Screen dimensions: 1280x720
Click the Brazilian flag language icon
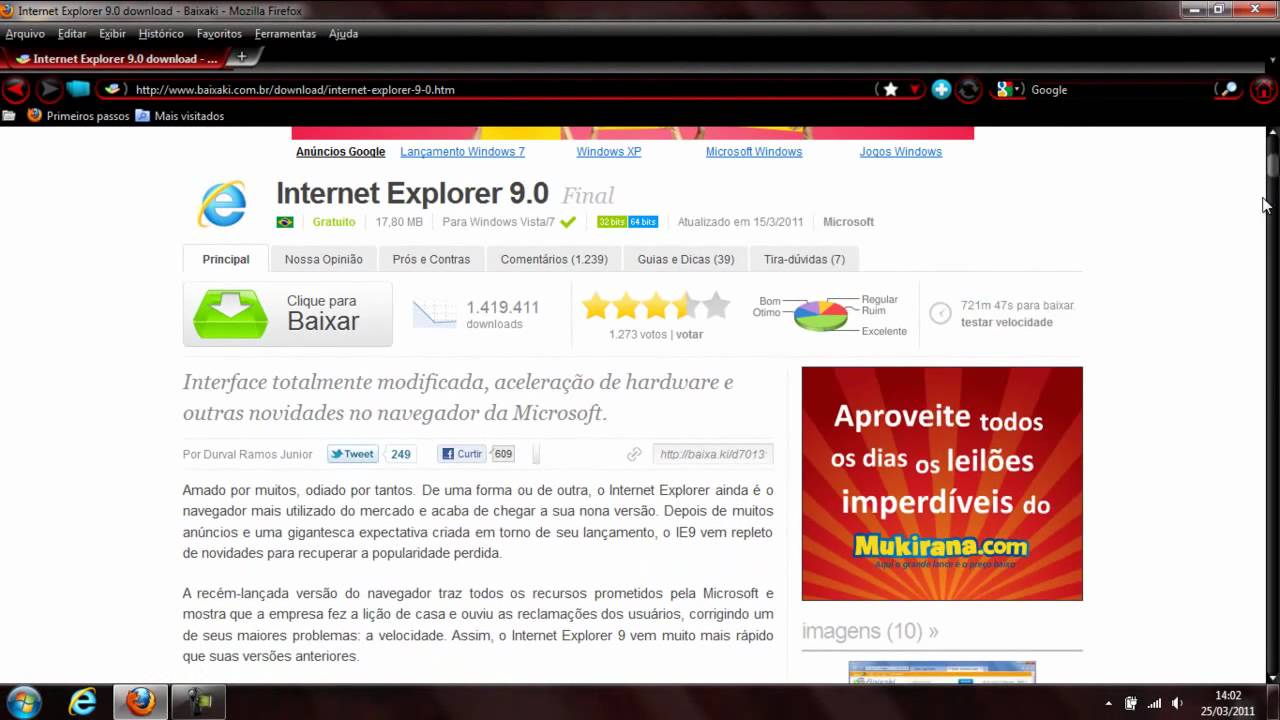[285, 222]
